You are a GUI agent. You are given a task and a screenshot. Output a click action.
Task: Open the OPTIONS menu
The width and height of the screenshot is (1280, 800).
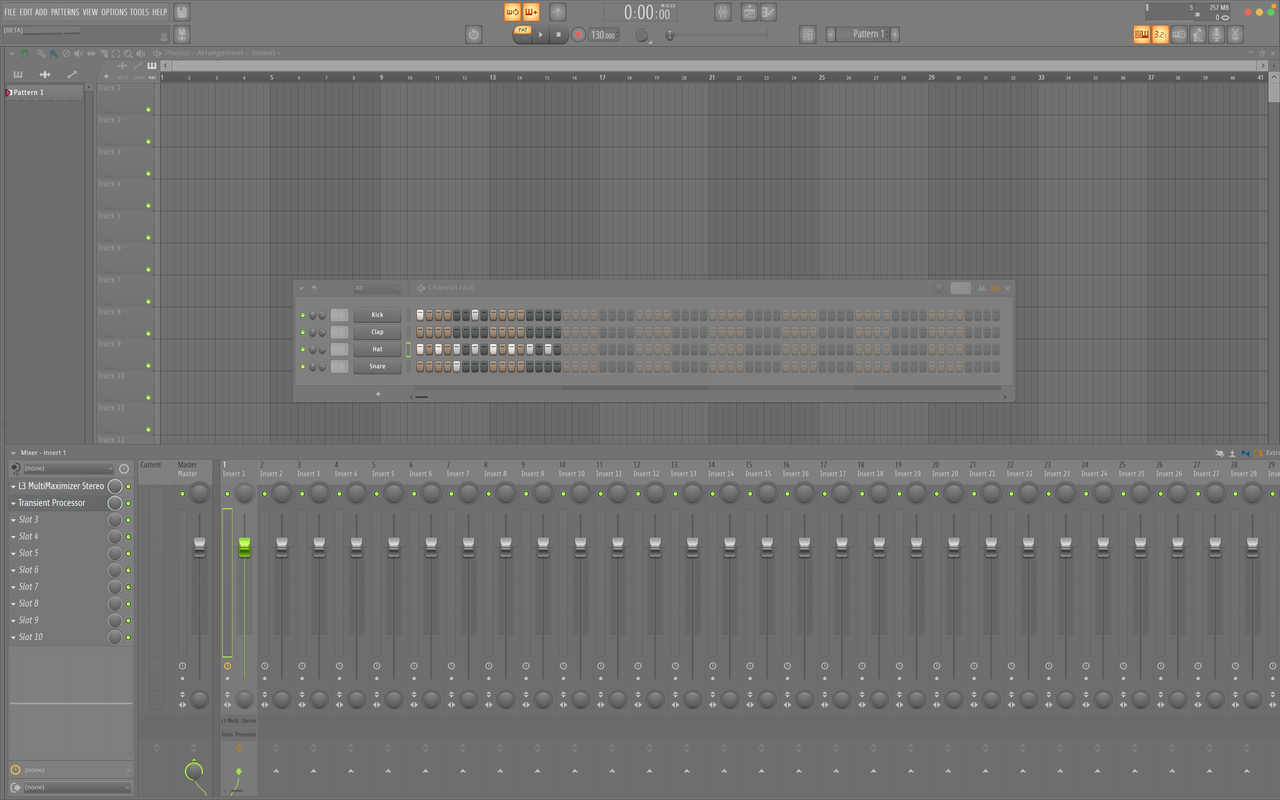[114, 12]
